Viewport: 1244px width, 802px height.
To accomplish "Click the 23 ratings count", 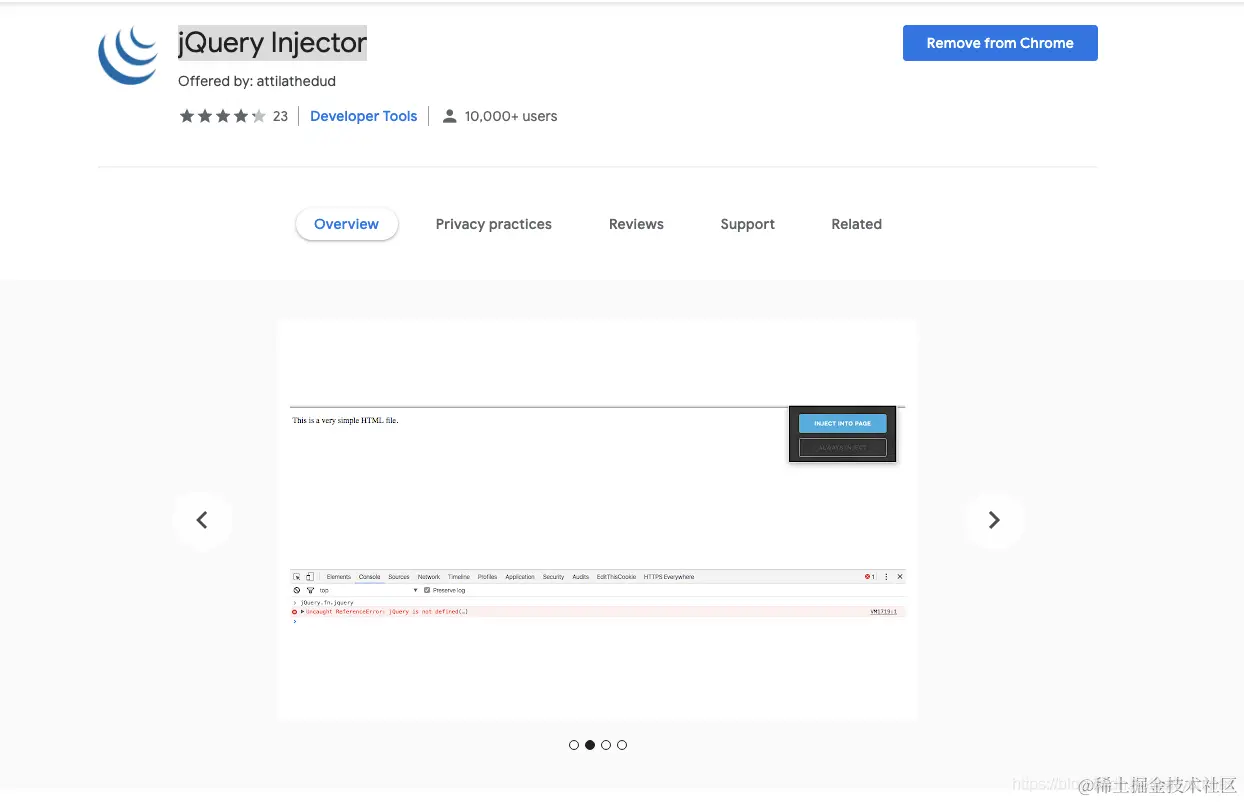I will click(x=280, y=116).
